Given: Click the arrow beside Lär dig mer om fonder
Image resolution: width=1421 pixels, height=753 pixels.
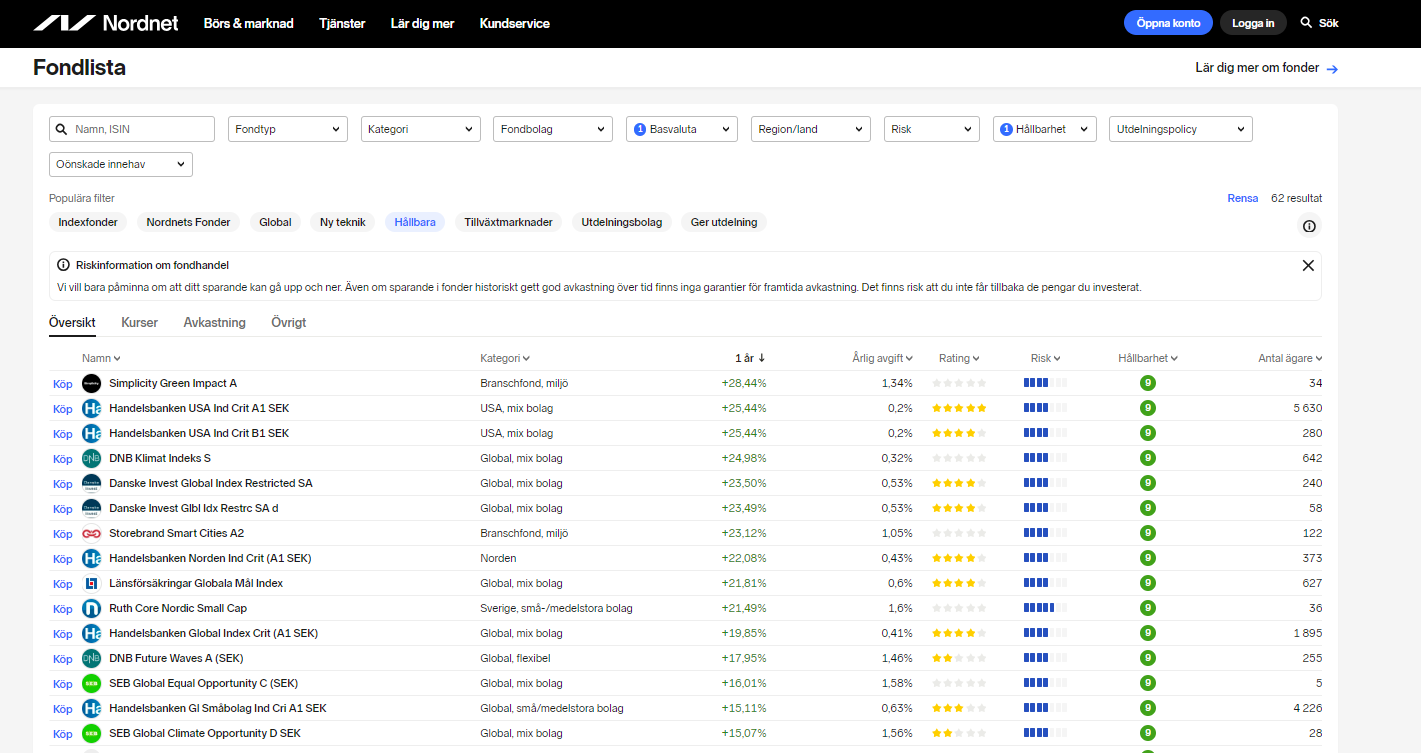Looking at the screenshot, I should pos(1332,69).
